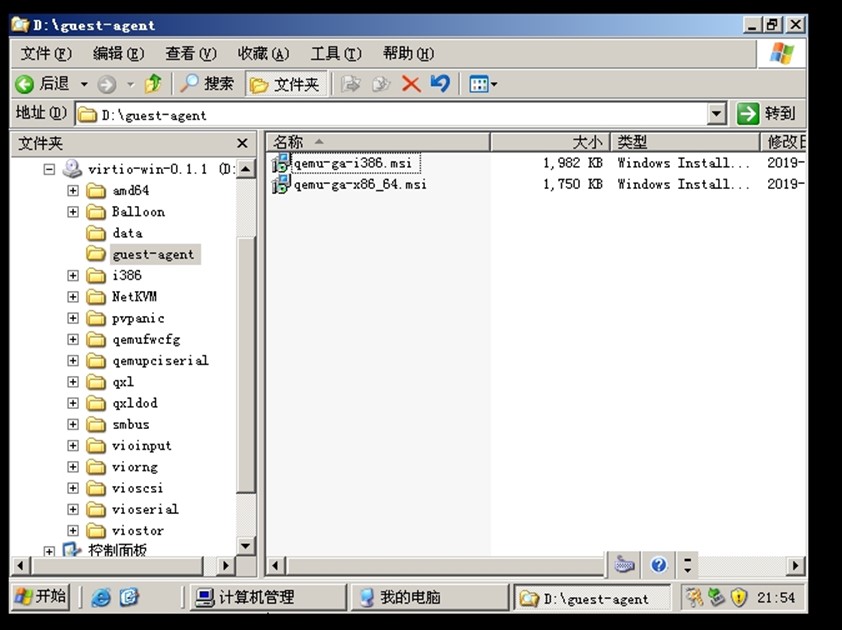Open the 帮助(H) menu
This screenshot has width=842, height=630.
click(x=408, y=54)
